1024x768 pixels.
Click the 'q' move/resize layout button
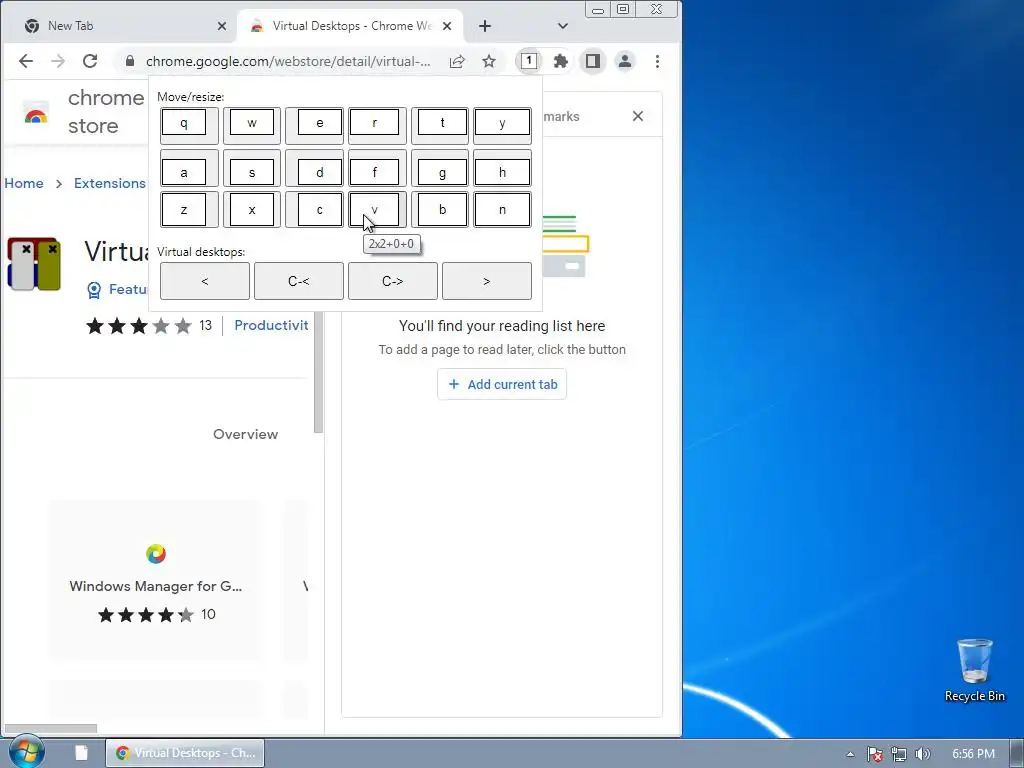[x=189, y=125]
